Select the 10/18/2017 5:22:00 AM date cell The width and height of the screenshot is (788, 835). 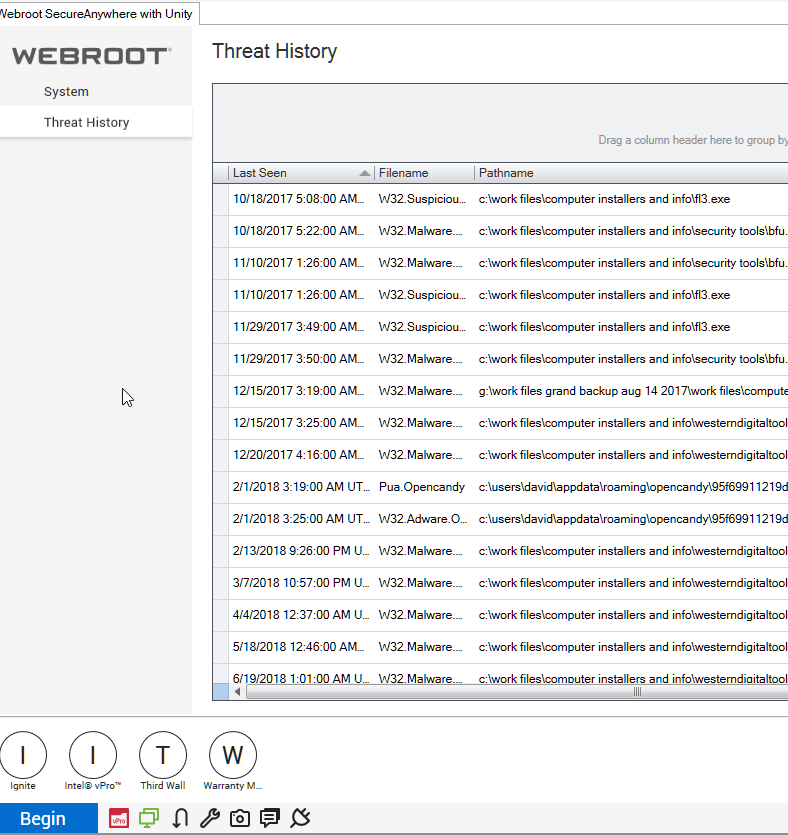(x=299, y=231)
